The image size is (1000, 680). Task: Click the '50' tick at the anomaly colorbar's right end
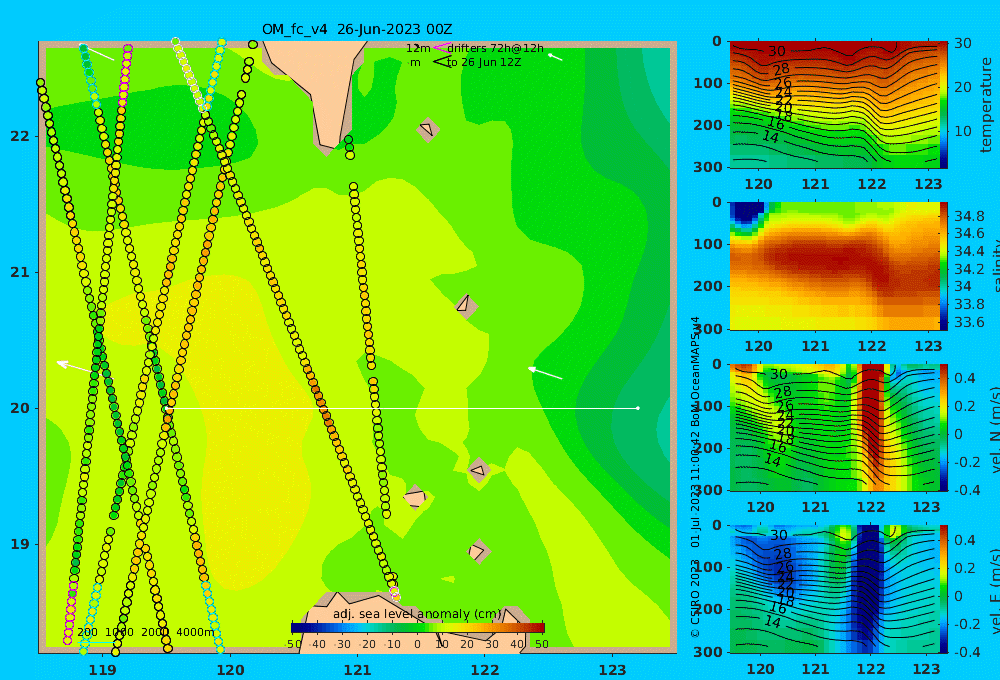[x=541, y=644]
